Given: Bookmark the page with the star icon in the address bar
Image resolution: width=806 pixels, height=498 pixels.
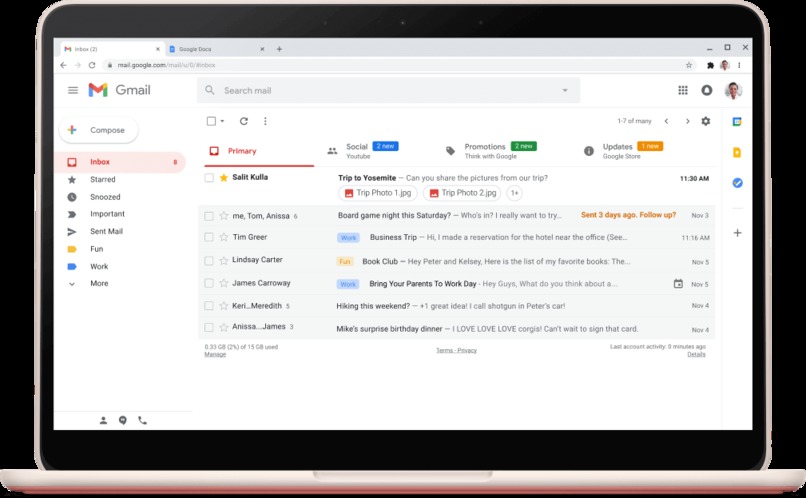Looking at the screenshot, I should click(x=689, y=65).
